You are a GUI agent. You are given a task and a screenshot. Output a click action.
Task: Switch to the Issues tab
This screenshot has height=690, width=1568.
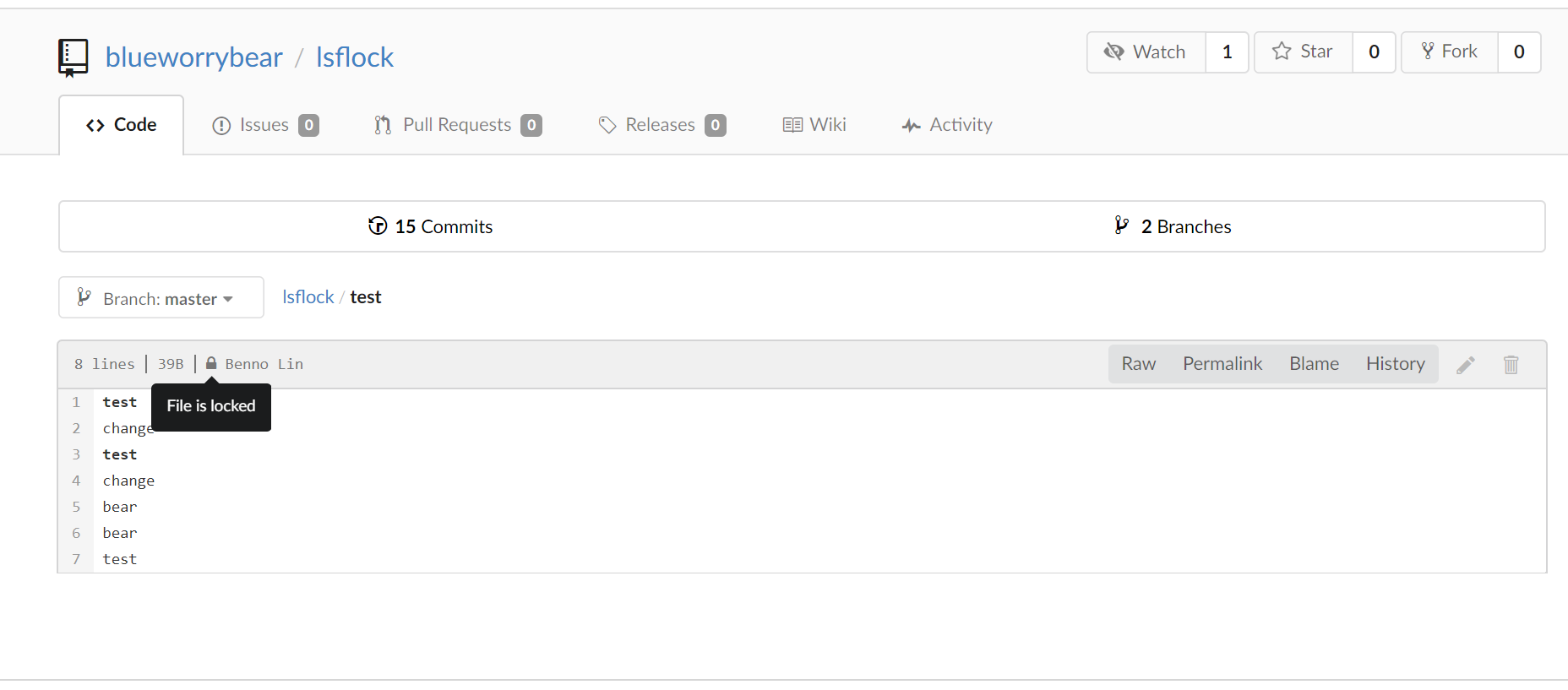265,125
